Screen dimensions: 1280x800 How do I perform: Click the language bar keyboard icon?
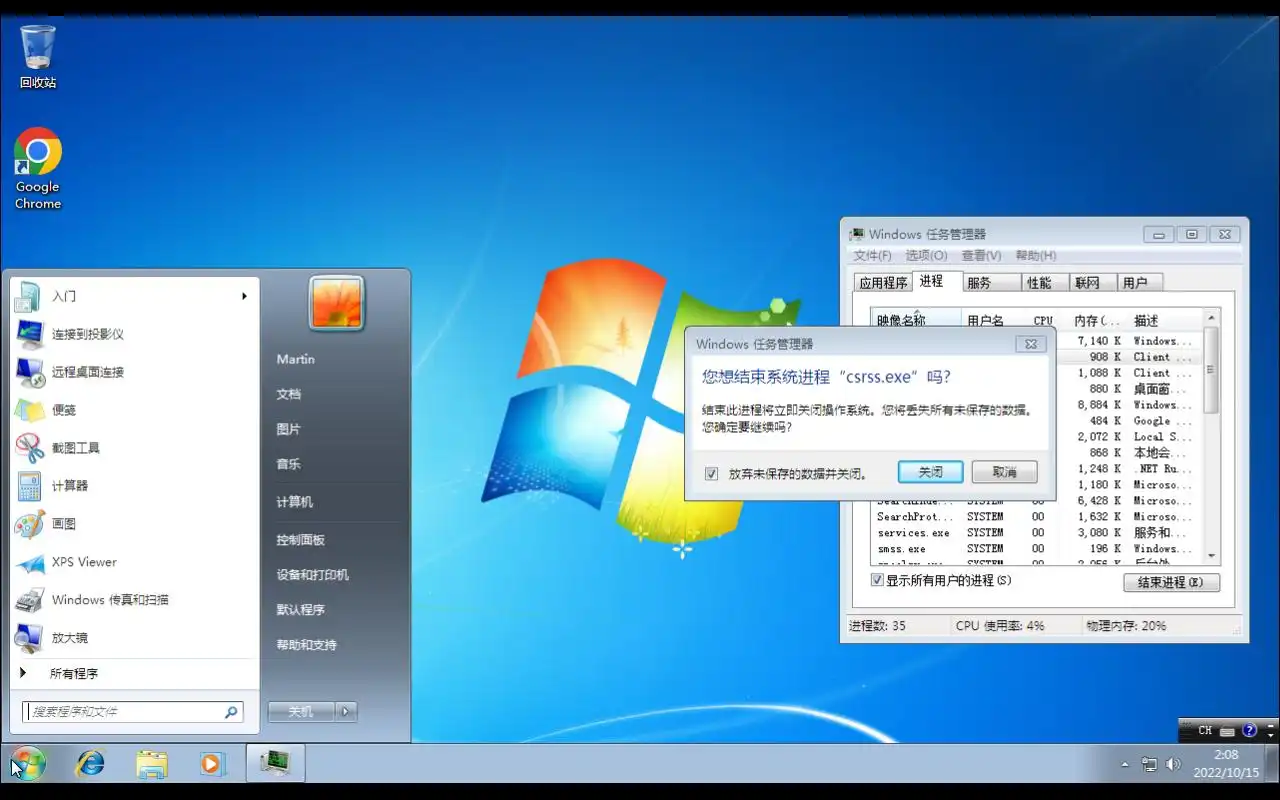click(1229, 731)
